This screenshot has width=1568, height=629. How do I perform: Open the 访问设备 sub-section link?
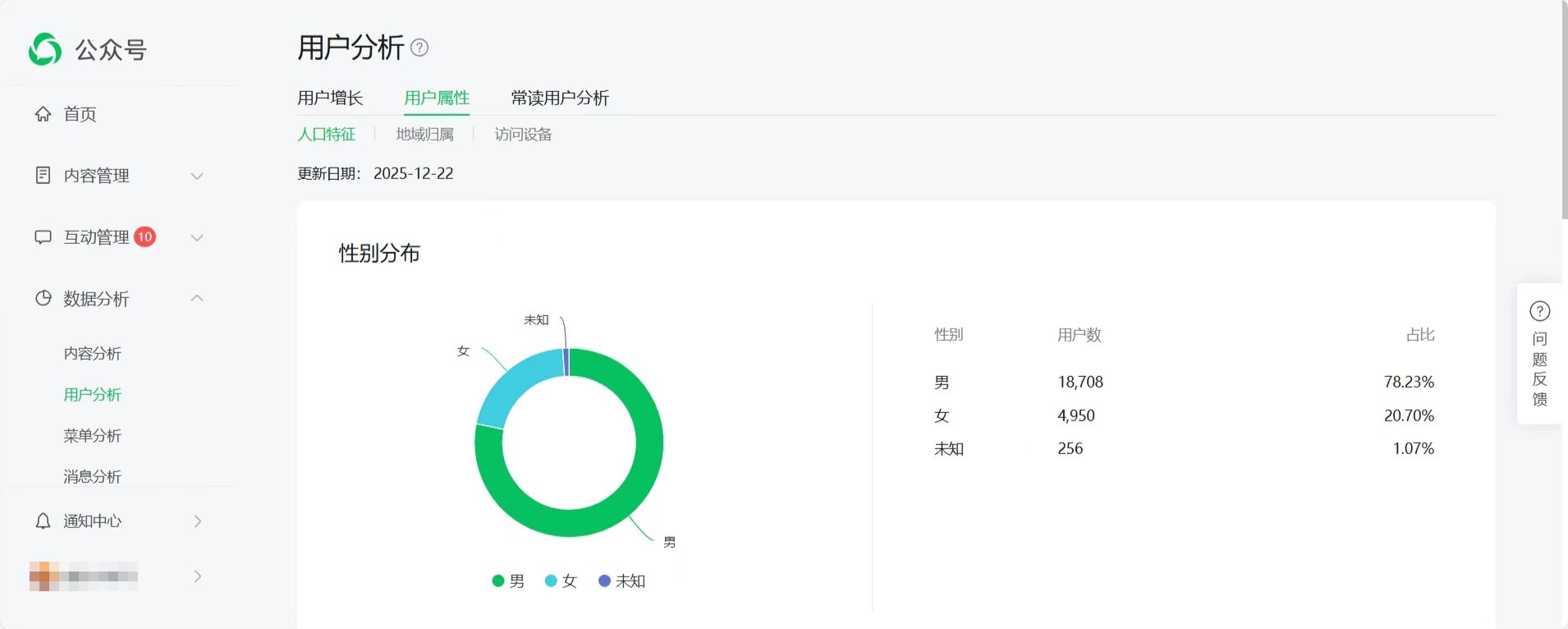point(523,135)
